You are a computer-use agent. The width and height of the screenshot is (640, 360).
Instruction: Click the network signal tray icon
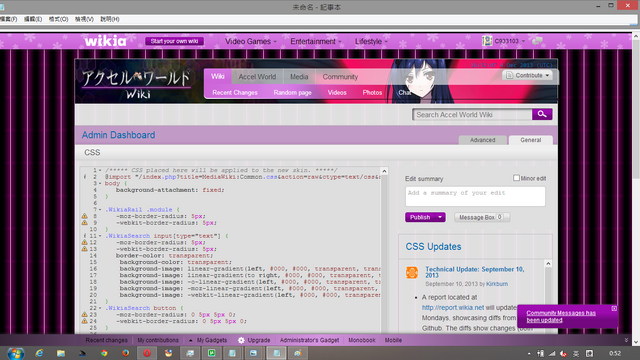pyautogui.click(x=552, y=353)
